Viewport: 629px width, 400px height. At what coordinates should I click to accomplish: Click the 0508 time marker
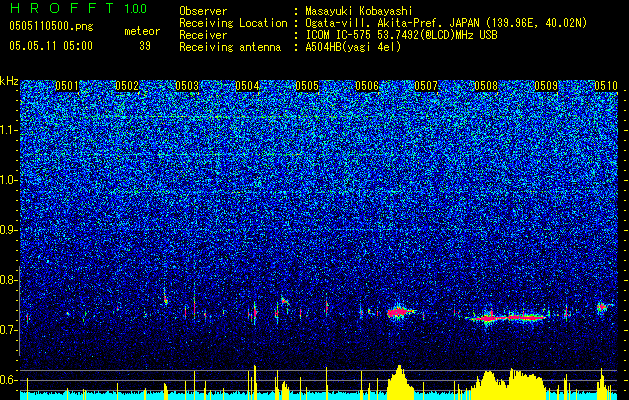click(x=486, y=86)
